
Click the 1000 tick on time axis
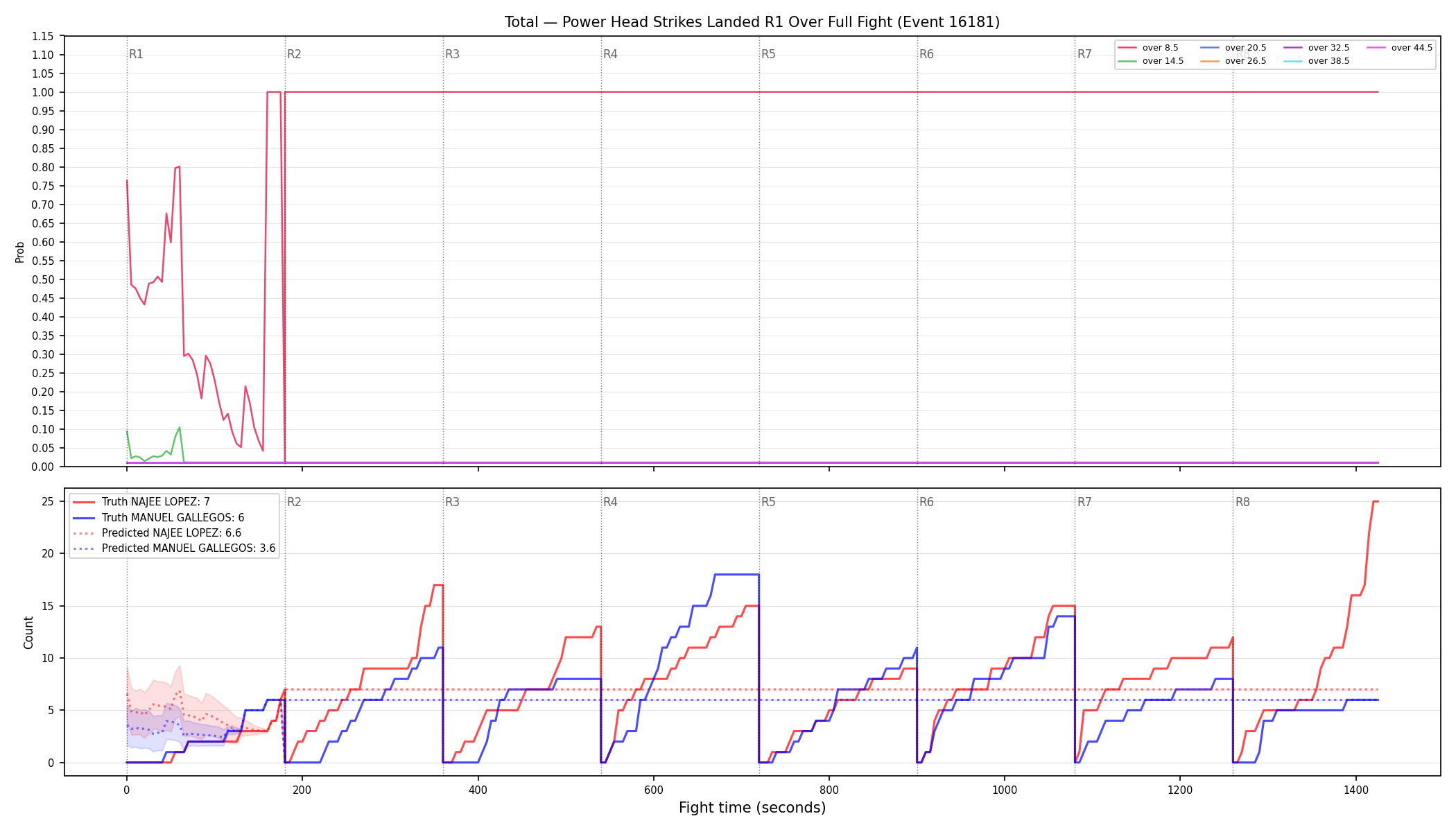coord(1005,790)
